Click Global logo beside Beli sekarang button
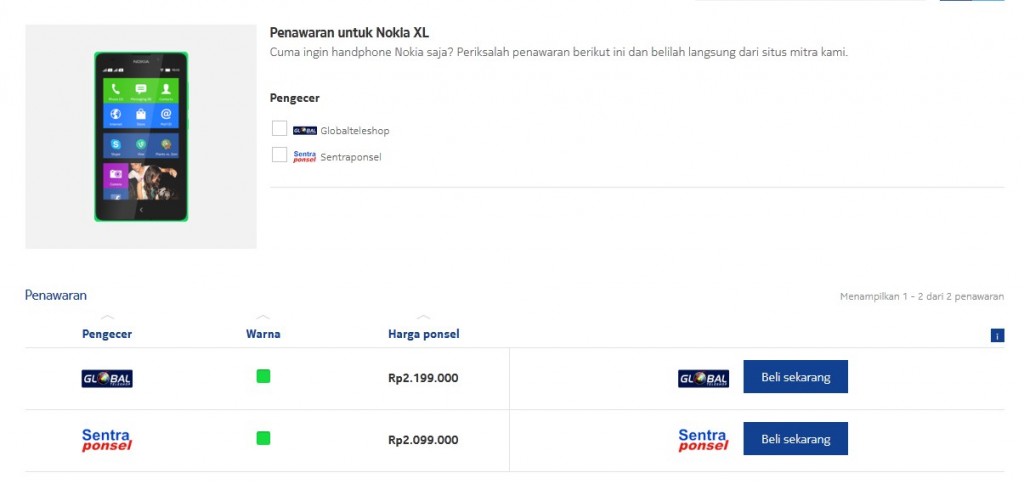 (x=703, y=379)
